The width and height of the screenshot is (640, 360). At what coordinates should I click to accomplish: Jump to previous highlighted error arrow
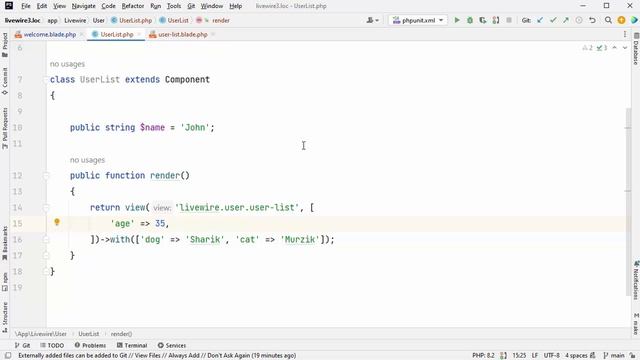pos(614,48)
